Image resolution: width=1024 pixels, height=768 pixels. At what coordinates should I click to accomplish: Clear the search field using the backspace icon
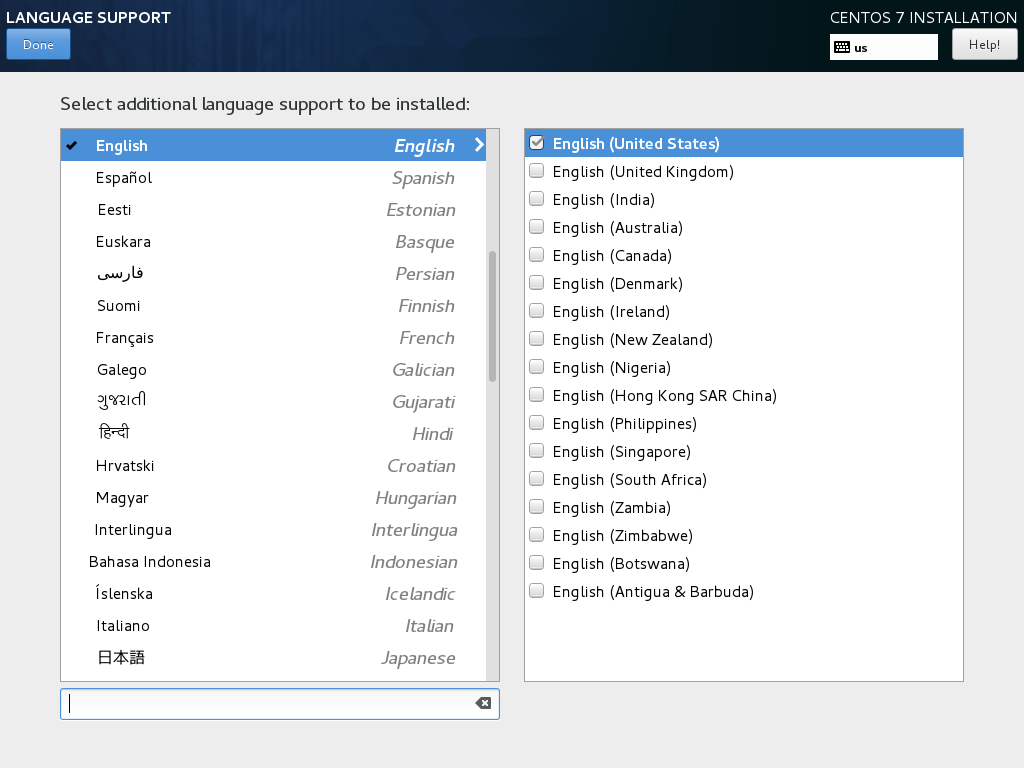pyautogui.click(x=483, y=703)
